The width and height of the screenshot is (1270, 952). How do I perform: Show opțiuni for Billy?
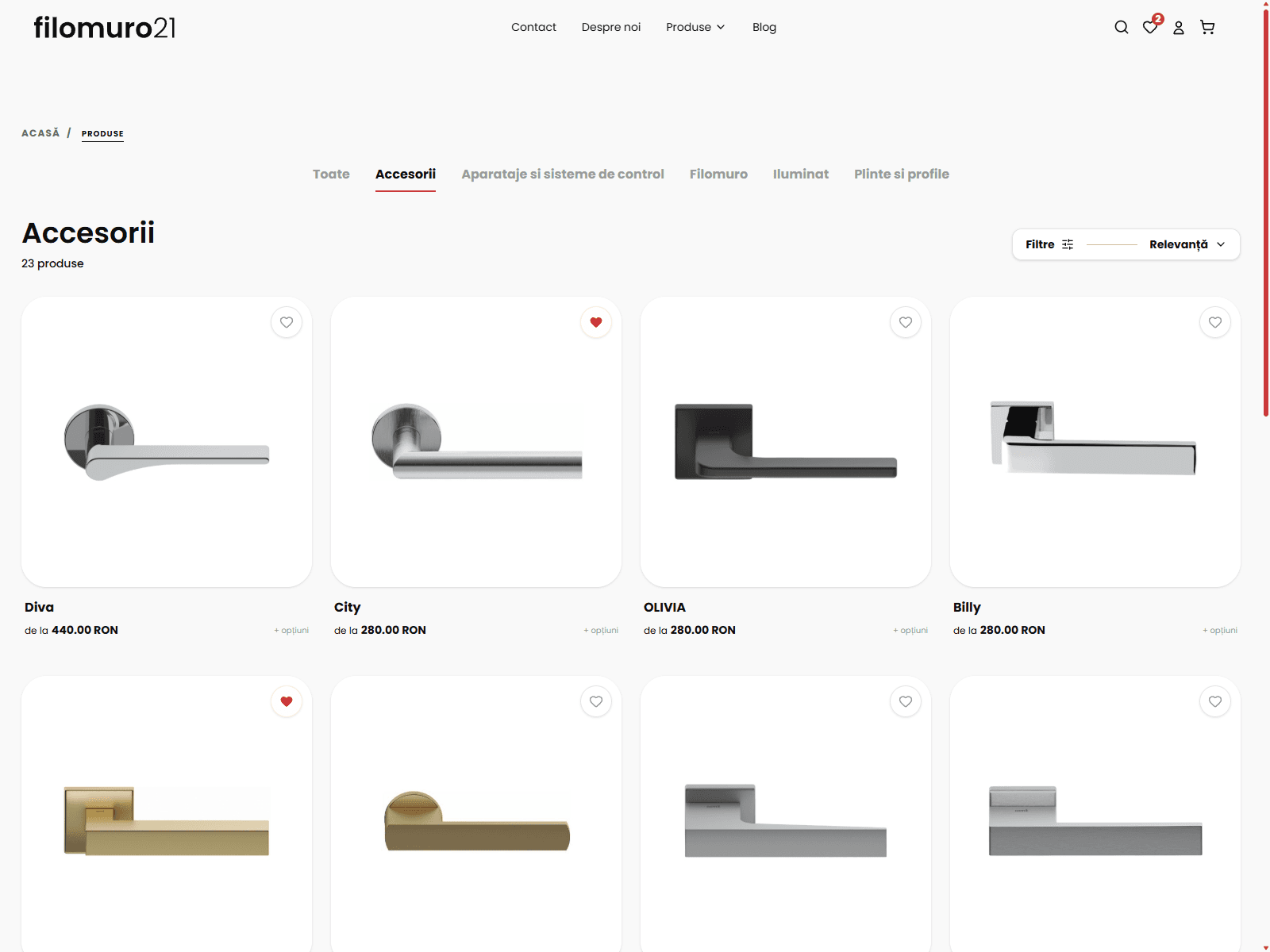click(x=1220, y=630)
